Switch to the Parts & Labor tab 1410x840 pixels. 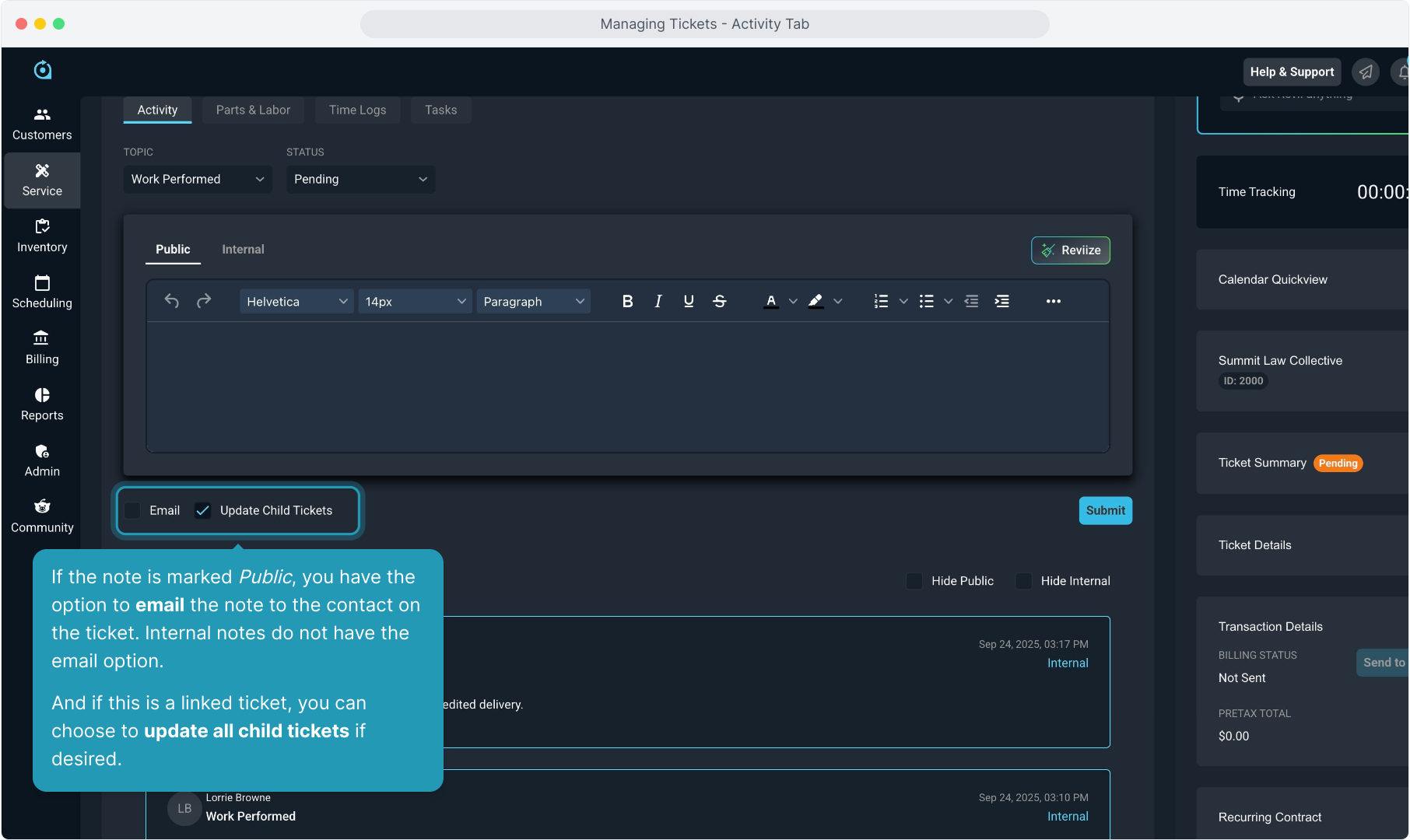click(253, 110)
